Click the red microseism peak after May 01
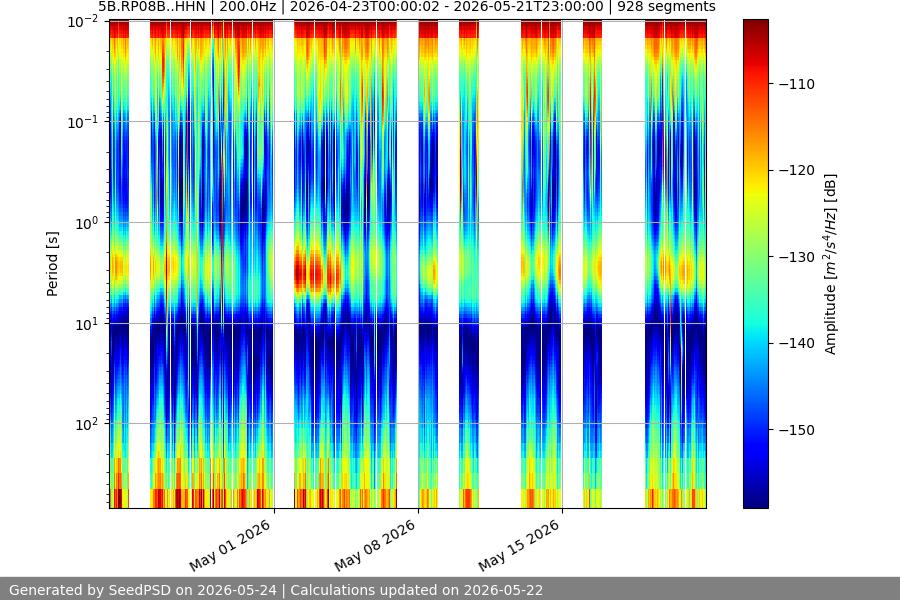 pos(316,272)
